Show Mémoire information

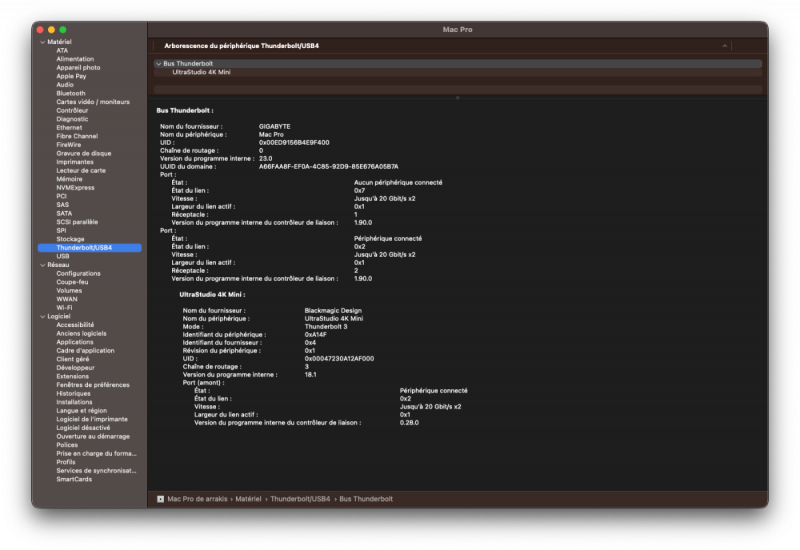coord(69,179)
